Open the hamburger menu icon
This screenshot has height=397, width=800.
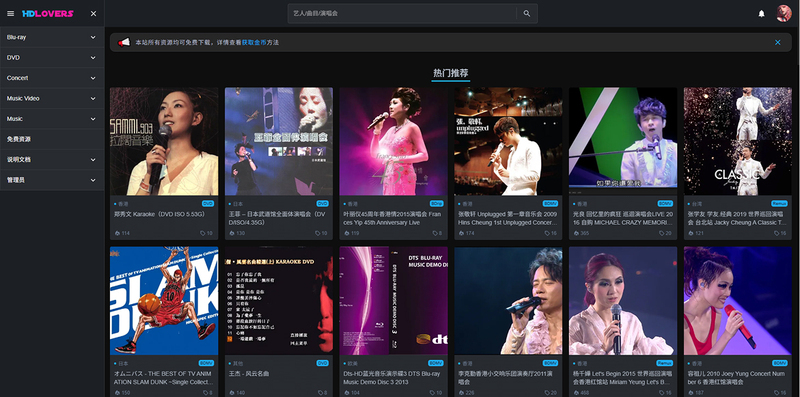[10, 14]
